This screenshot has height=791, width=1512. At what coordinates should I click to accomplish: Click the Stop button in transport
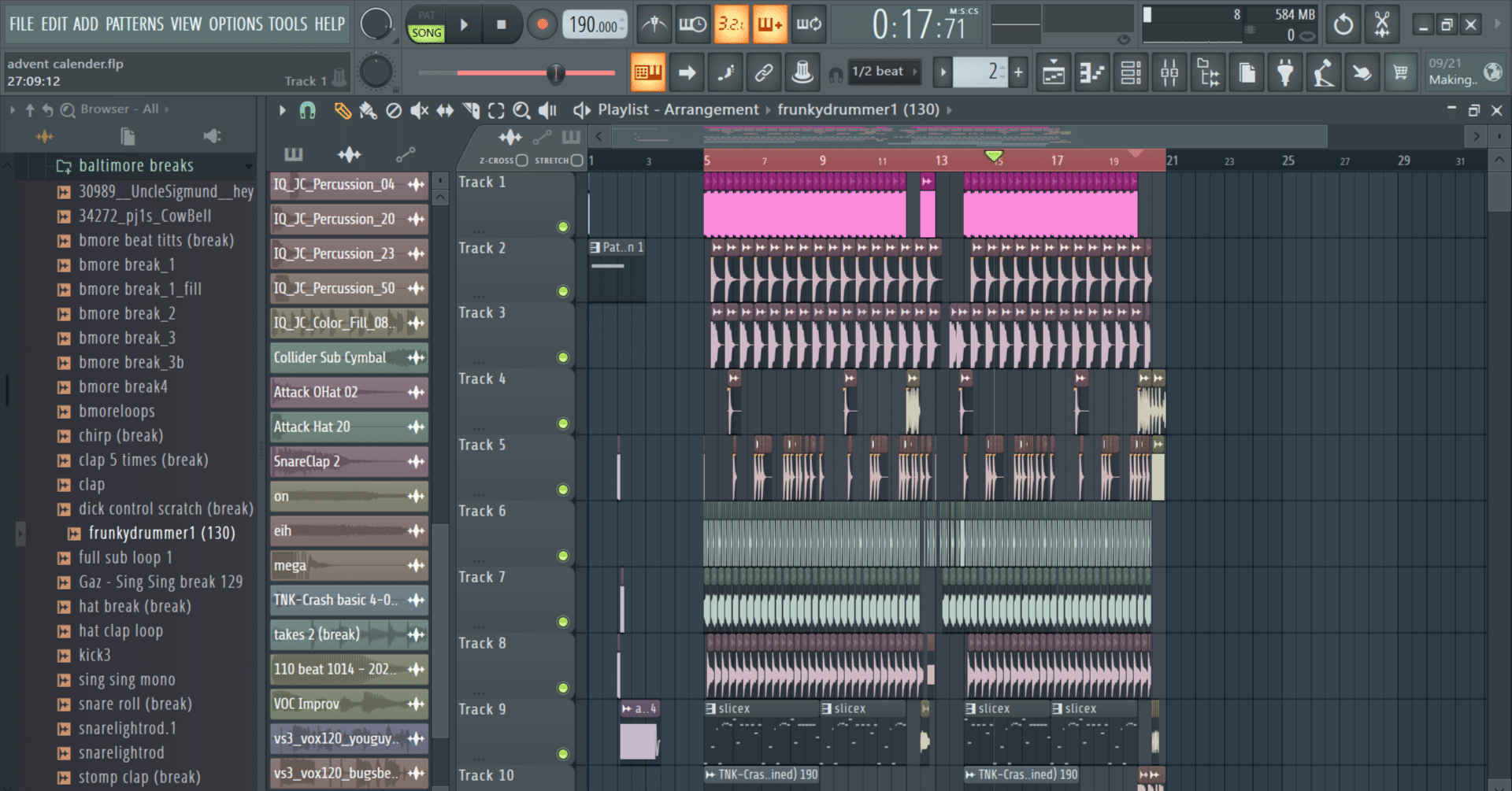tap(502, 25)
